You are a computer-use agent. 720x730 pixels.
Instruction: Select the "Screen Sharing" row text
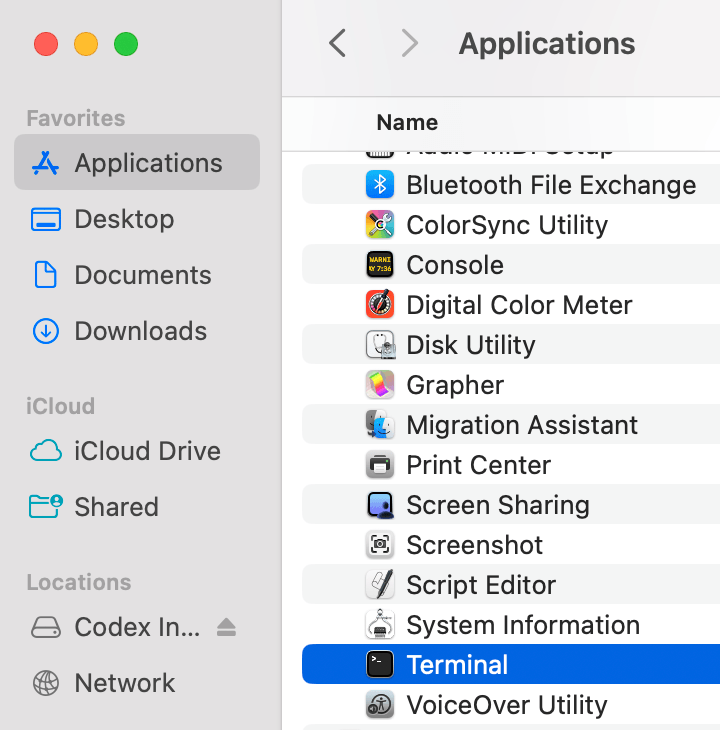click(x=498, y=505)
